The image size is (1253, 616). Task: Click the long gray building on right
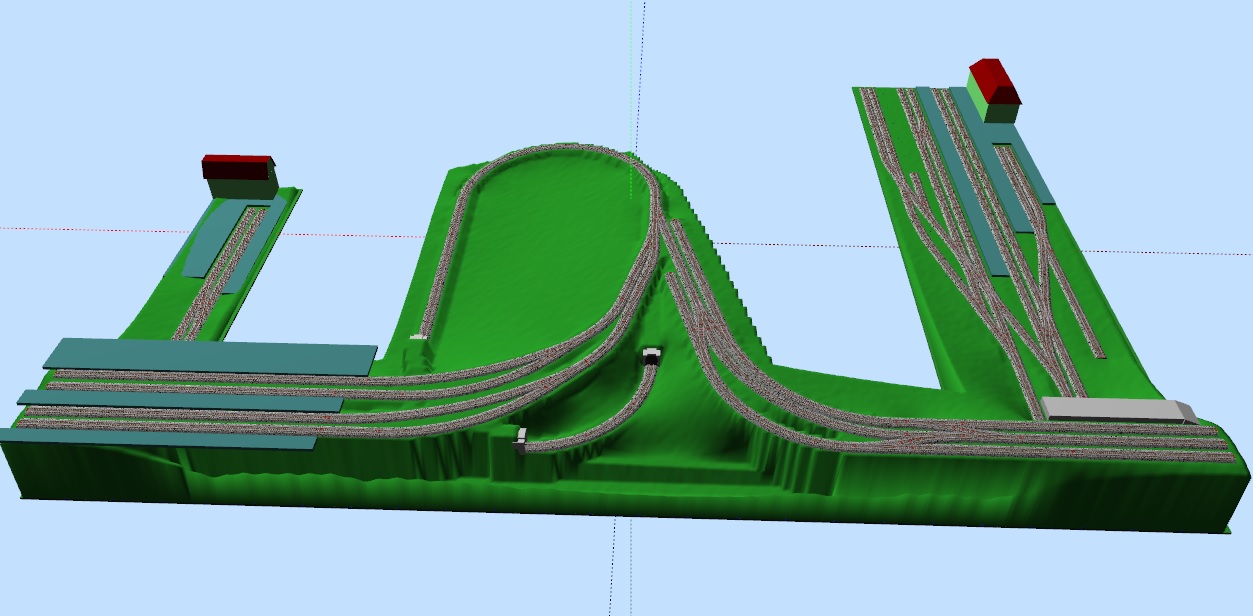coord(1112,409)
